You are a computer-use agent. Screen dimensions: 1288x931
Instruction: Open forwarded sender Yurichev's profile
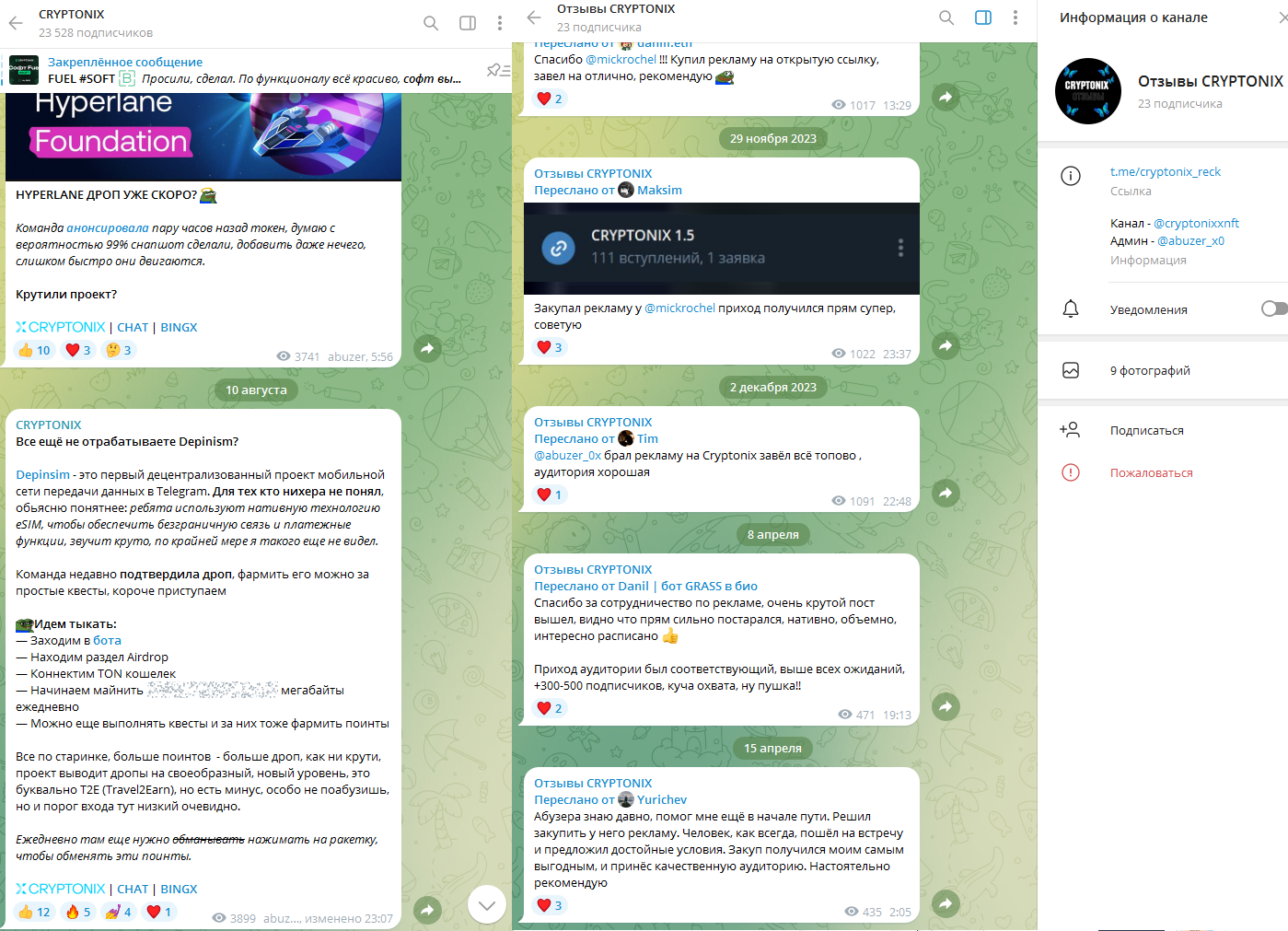653,799
